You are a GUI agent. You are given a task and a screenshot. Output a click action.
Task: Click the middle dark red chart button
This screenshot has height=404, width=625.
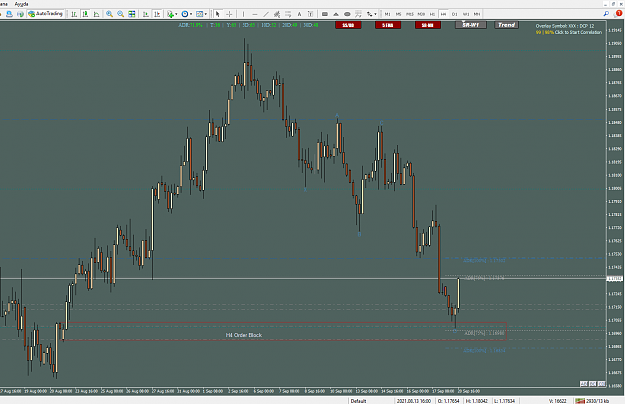coord(388,25)
